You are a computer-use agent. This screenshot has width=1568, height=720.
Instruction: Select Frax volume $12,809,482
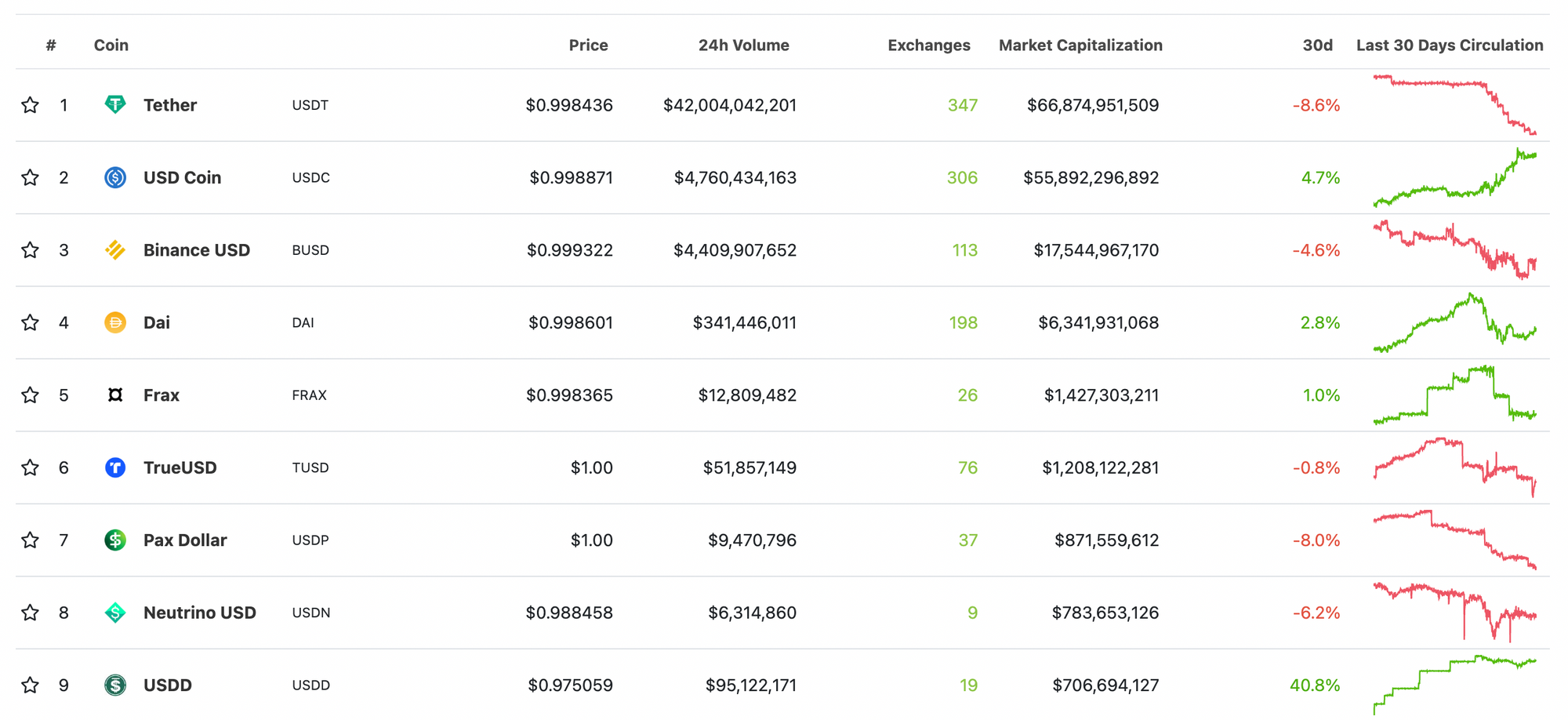point(747,395)
